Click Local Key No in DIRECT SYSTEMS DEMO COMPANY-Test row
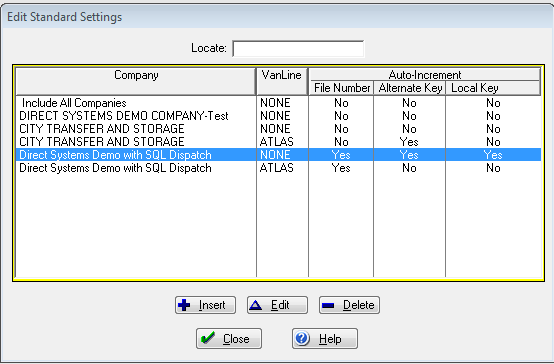 tap(493, 116)
